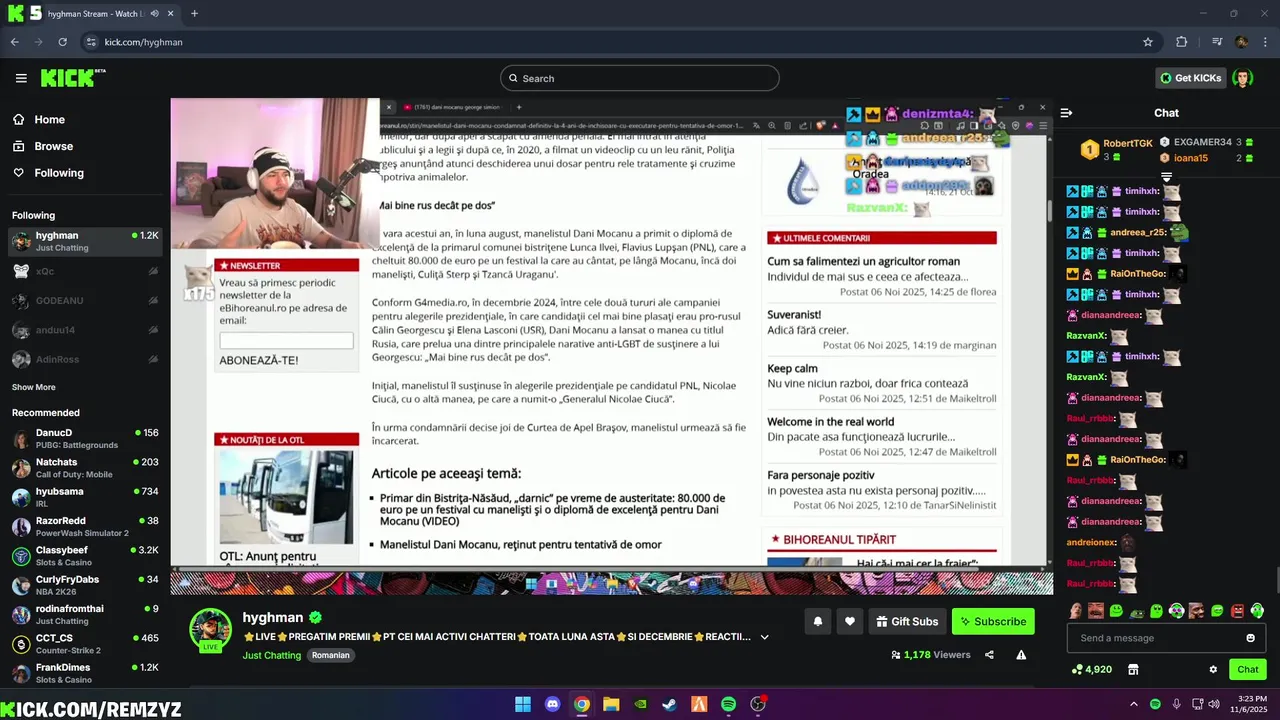The image size is (1280, 720).
Task: Follow the channel with the heart icon
Action: (850, 621)
